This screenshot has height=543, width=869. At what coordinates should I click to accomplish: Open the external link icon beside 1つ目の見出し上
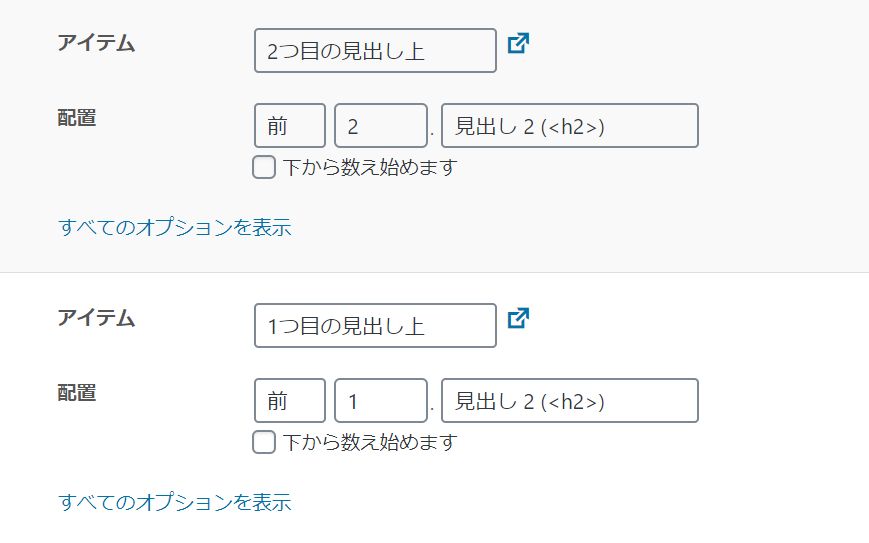[x=519, y=318]
